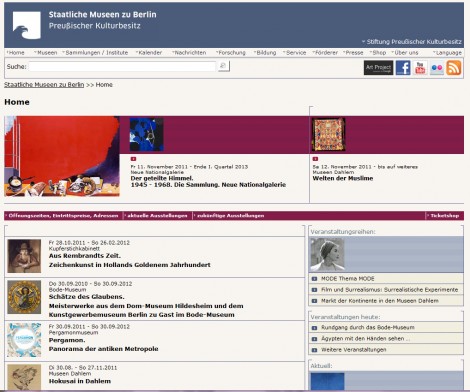Open the Facebook icon
Screen dimensions: 470x392
[403, 68]
